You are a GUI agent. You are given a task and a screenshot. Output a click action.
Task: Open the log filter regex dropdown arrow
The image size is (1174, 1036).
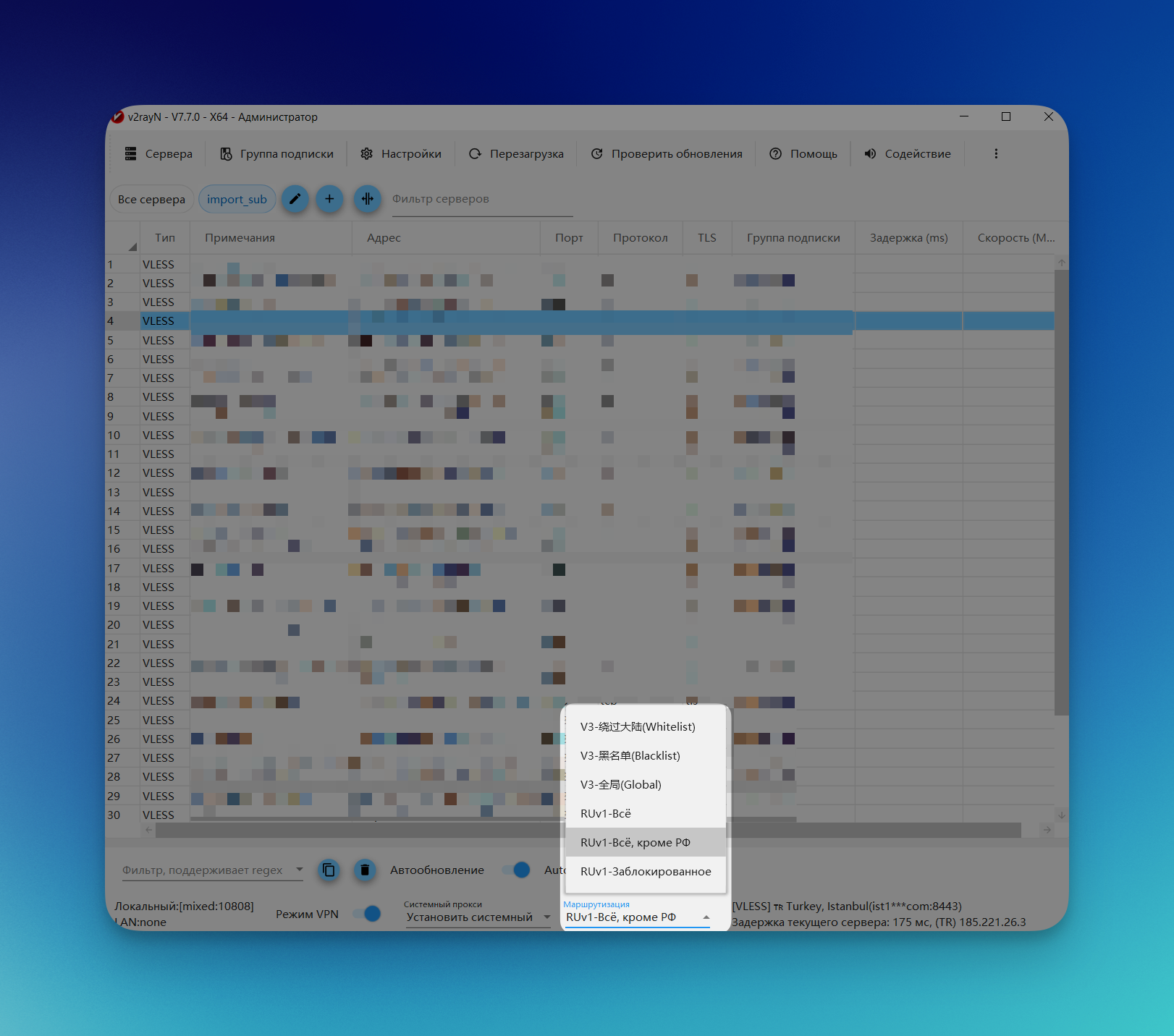(x=300, y=870)
